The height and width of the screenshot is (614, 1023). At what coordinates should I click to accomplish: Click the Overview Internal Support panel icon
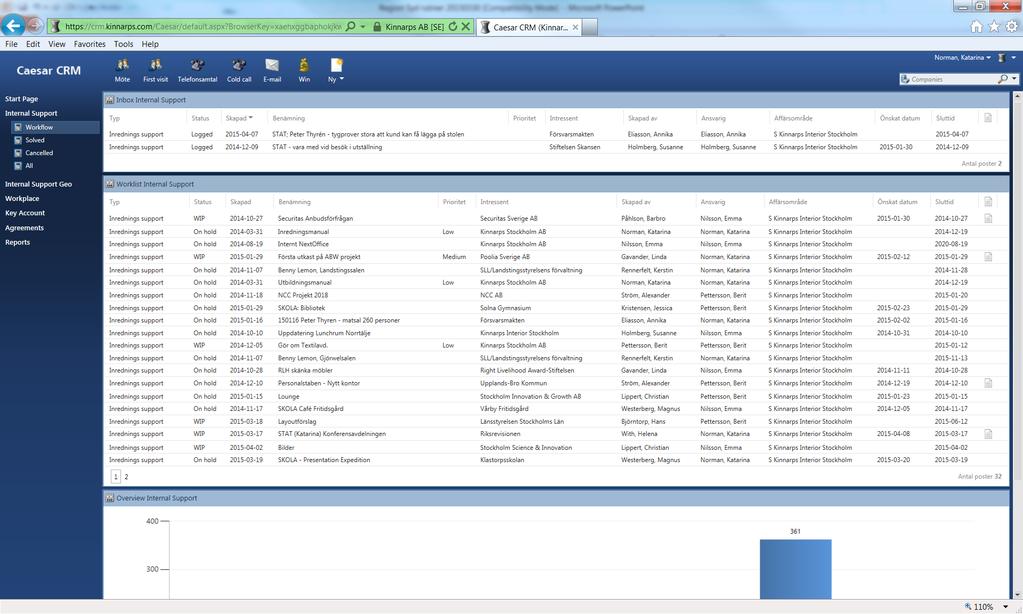click(110, 498)
